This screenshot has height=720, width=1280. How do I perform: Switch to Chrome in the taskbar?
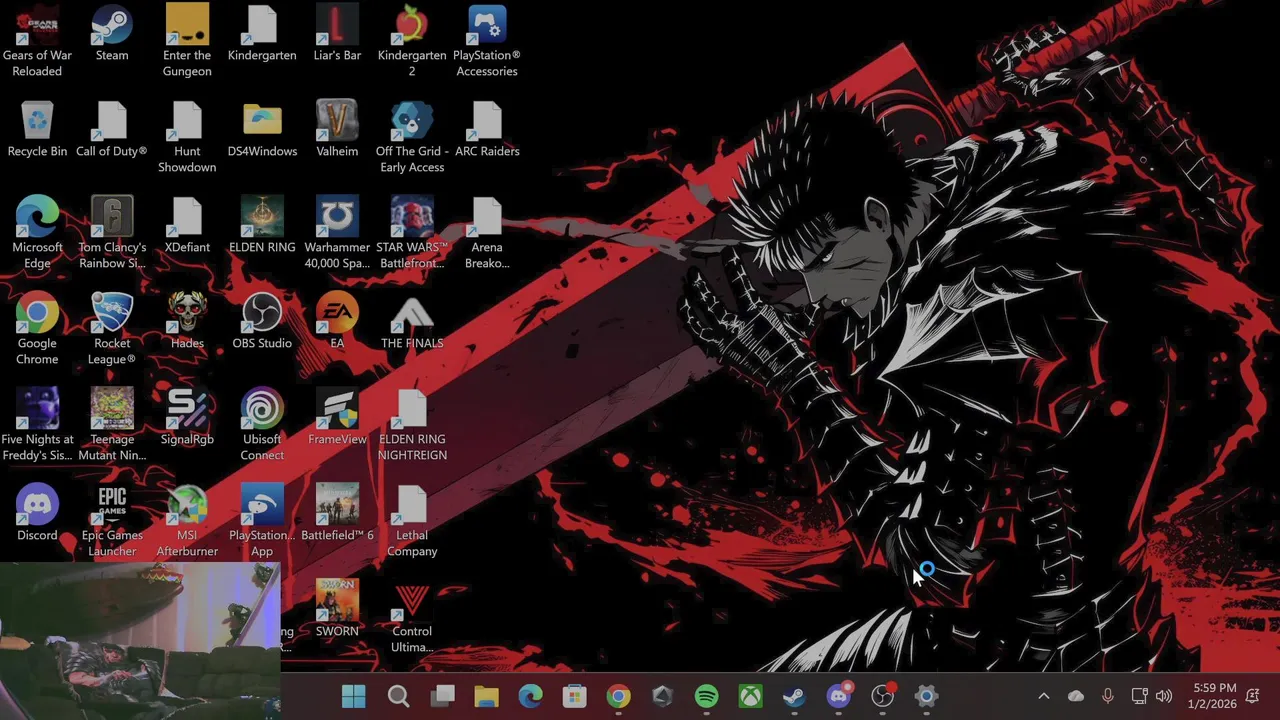coord(618,696)
